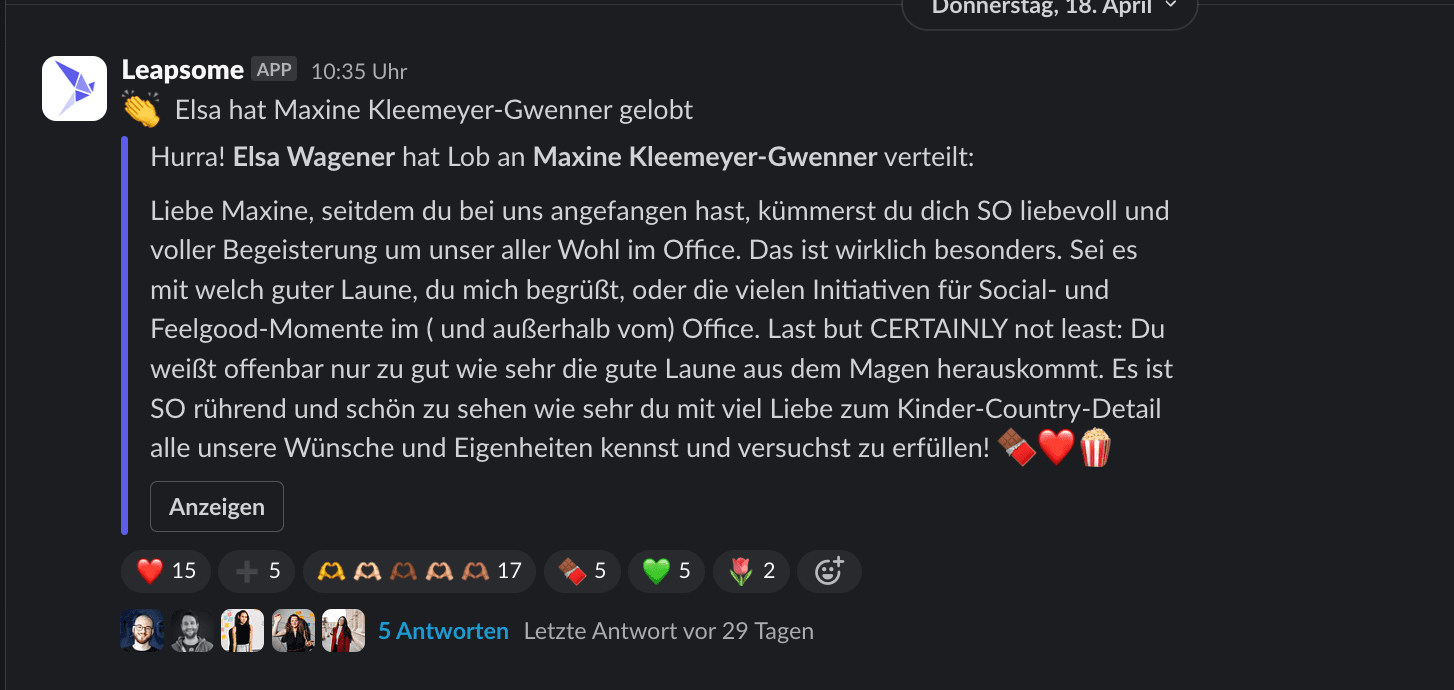The width and height of the screenshot is (1454, 690).
Task: Open the Donnerstag, 18. April date dropdown
Action: click(x=1049, y=8)
